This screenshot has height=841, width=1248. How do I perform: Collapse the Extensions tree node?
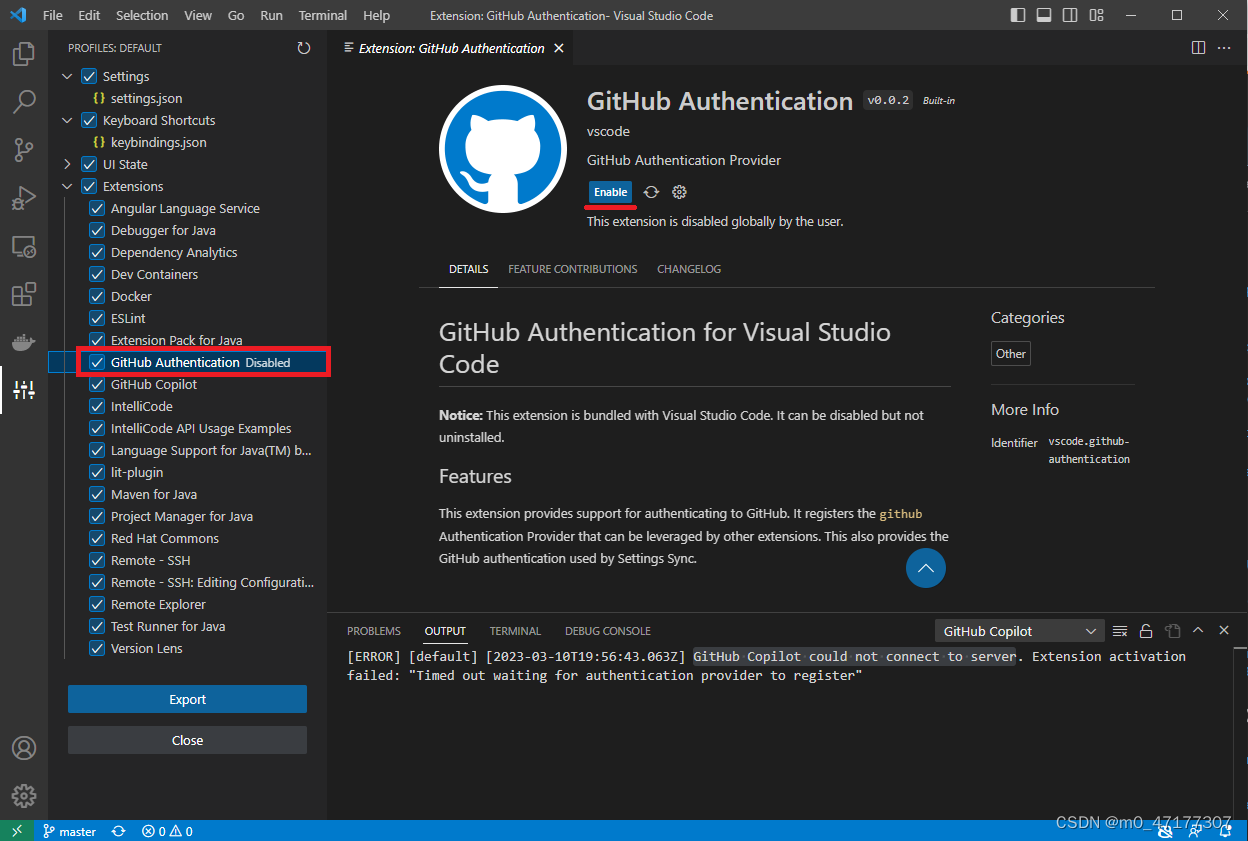click(67, 186)
